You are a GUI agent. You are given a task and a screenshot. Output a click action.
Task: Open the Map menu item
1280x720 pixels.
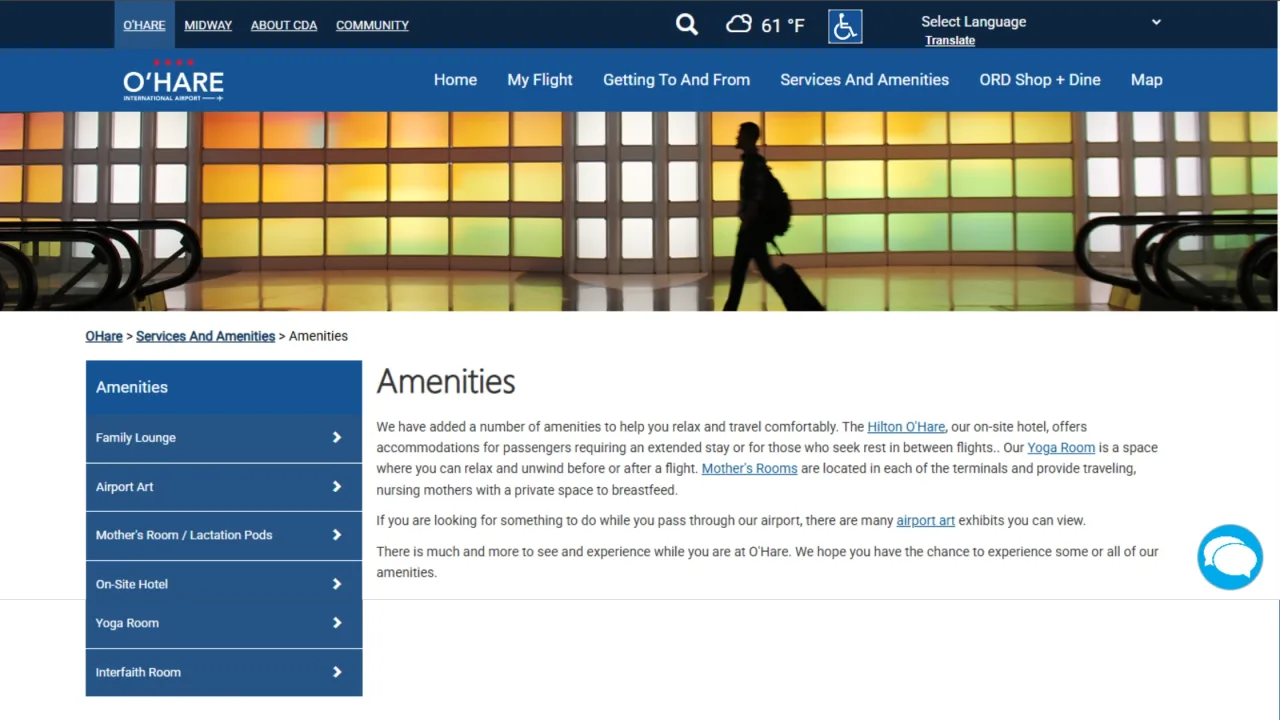[1146, 80]
